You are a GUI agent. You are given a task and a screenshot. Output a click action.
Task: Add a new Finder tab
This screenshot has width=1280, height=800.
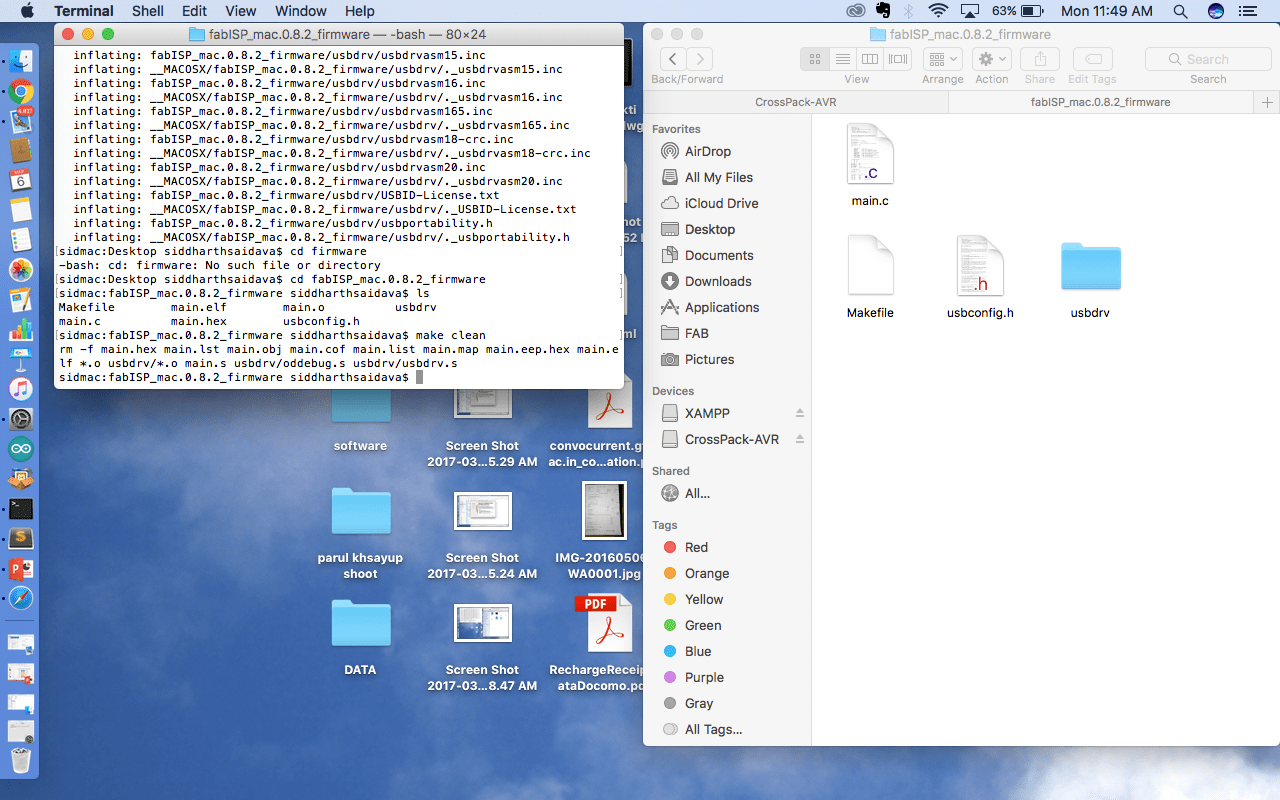click(1268, 102)
